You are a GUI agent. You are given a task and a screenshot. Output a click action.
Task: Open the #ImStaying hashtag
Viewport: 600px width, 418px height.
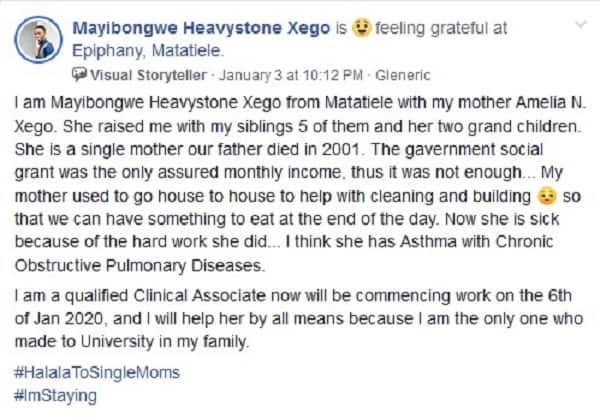point(55,396)
